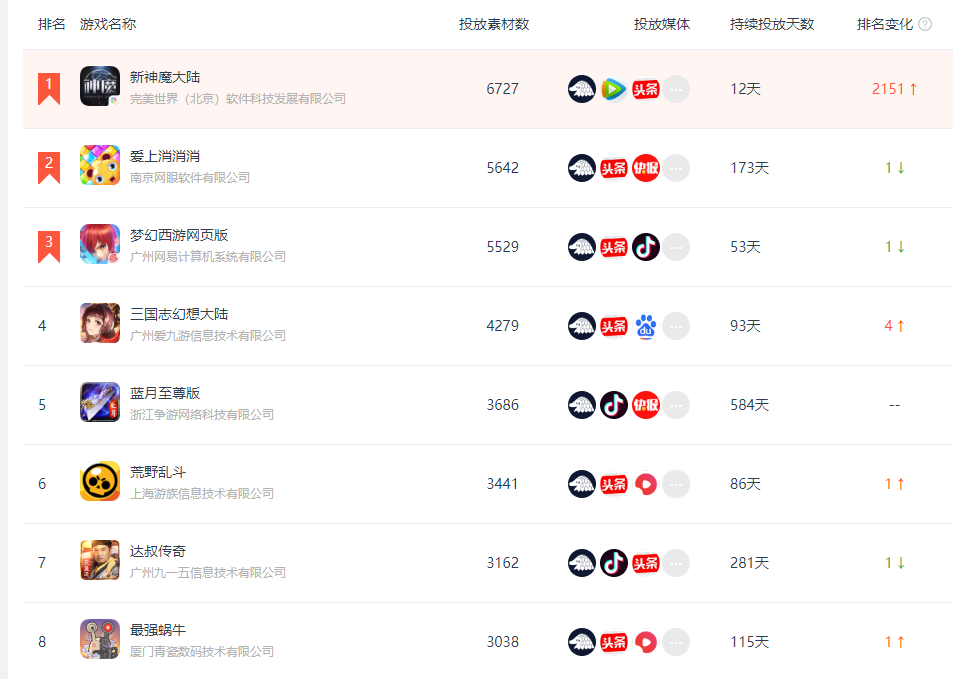Screen dimensions: 955x679
Task: Show more media for 新神魔大陆
Action: 676,90
